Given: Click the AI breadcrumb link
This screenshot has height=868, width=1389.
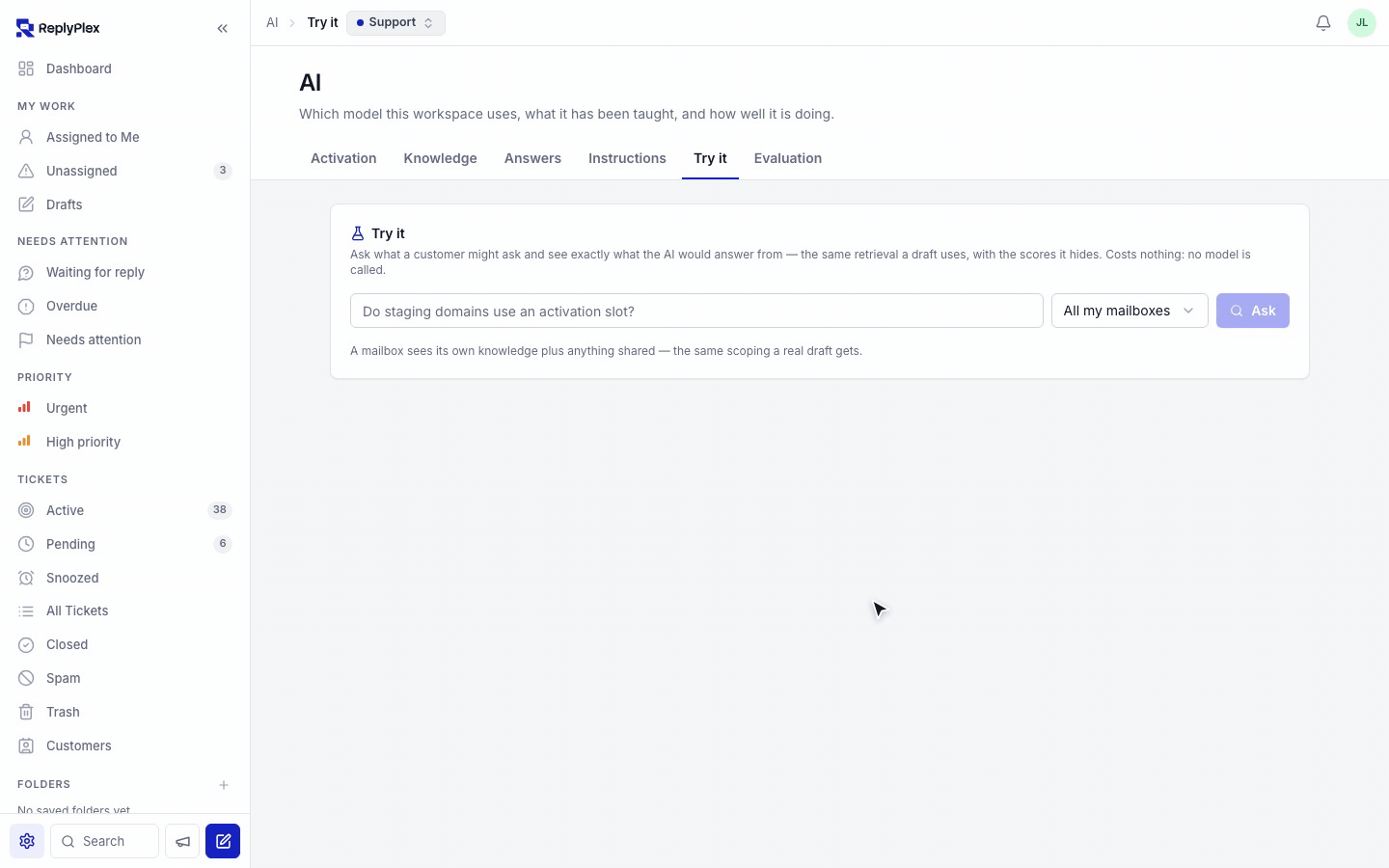Looking at the screenshot, I should [x=272, y=22].
